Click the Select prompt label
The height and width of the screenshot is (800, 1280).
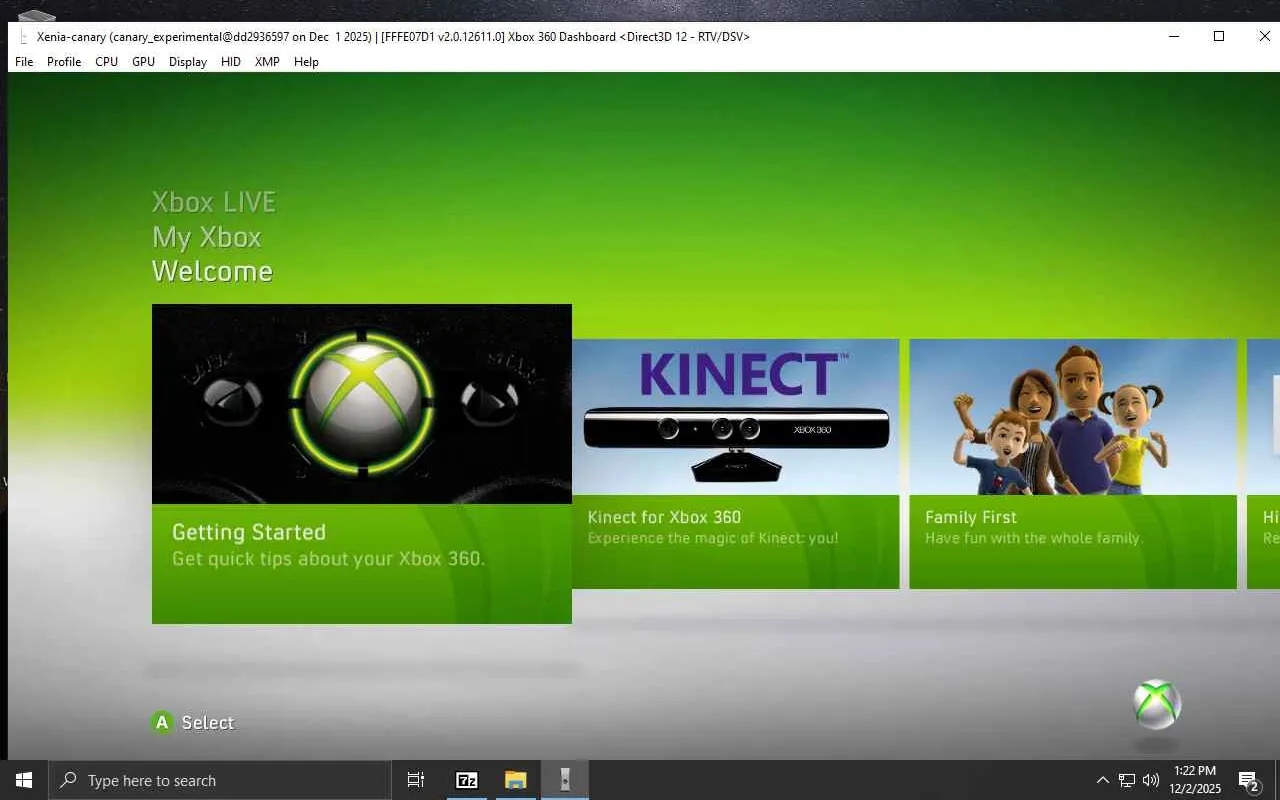(x=208, y=722)
